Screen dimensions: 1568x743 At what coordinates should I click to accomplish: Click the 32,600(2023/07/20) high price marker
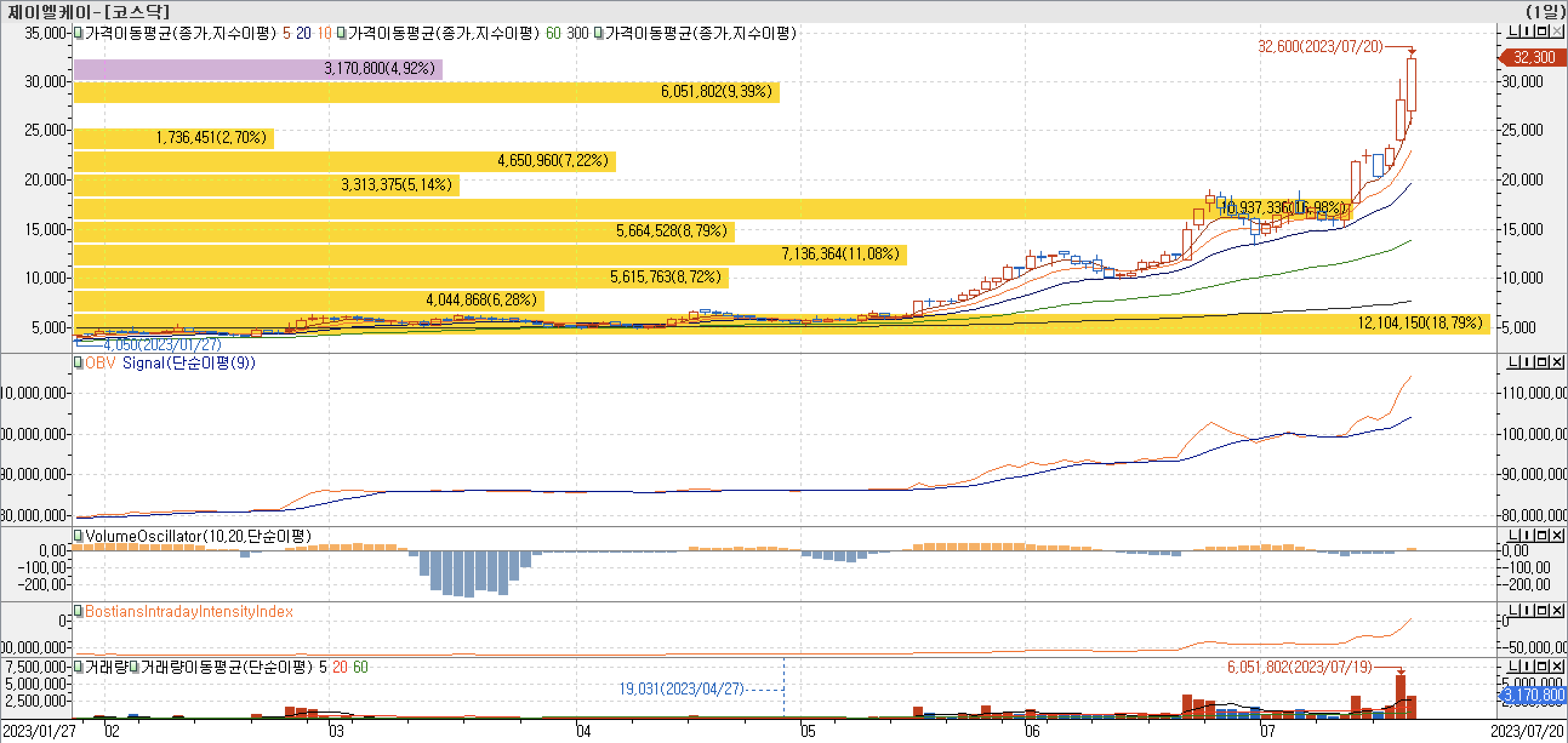(1319, 47)
